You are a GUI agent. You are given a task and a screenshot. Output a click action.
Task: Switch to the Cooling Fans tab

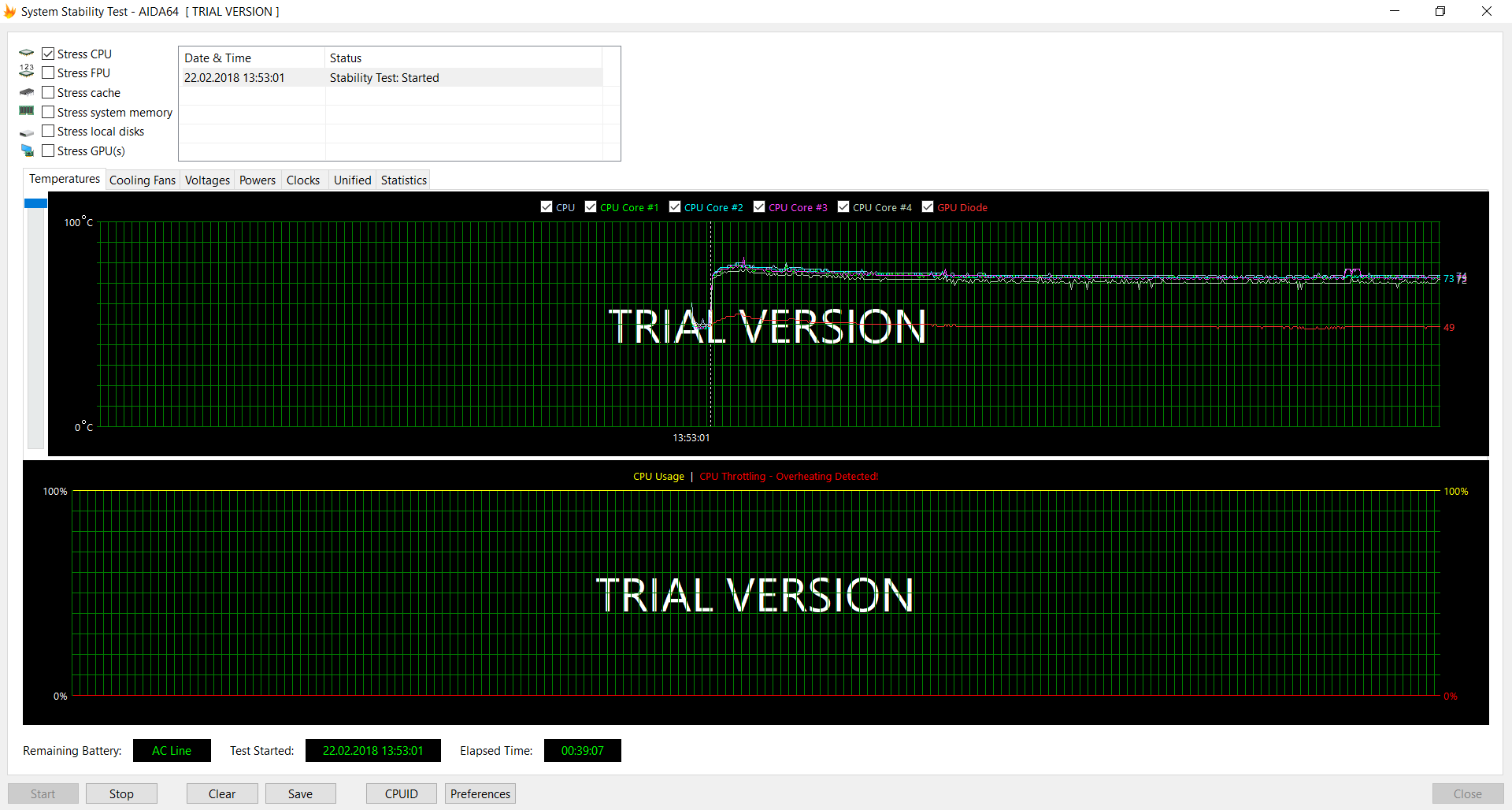(143, 180)
